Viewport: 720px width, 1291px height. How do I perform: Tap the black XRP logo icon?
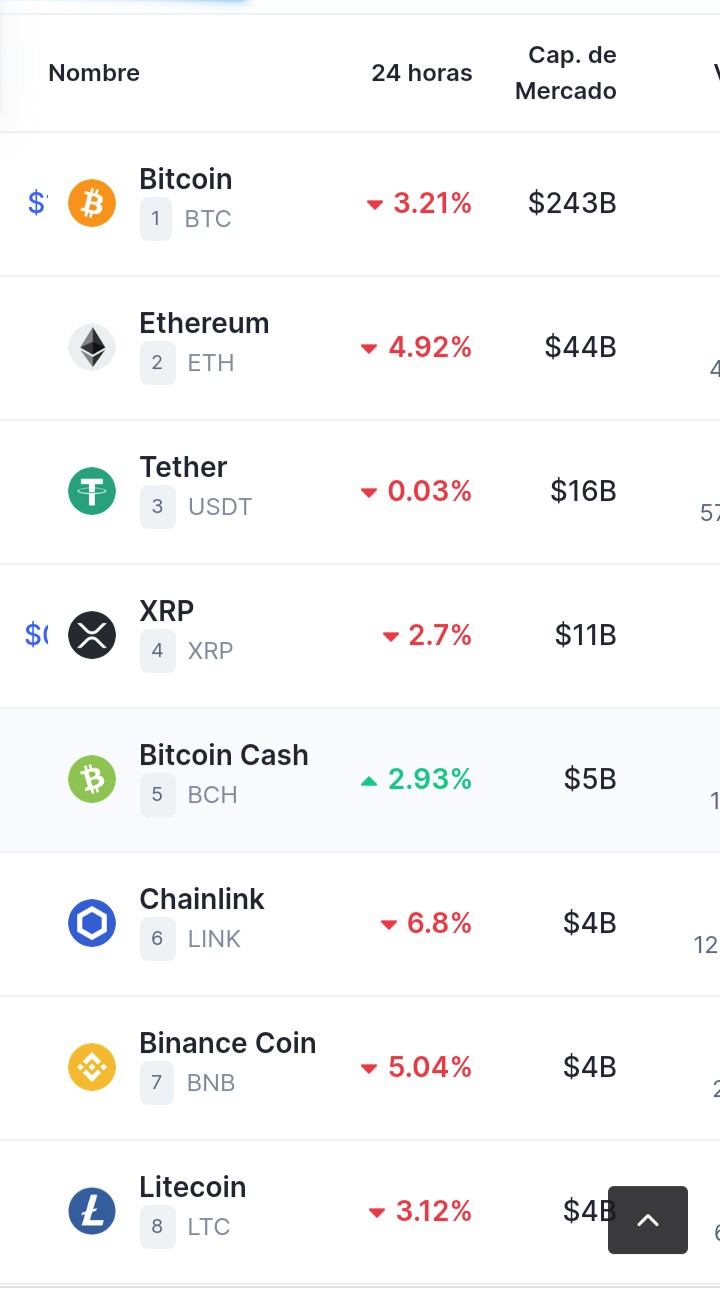(x=92, y=635)
